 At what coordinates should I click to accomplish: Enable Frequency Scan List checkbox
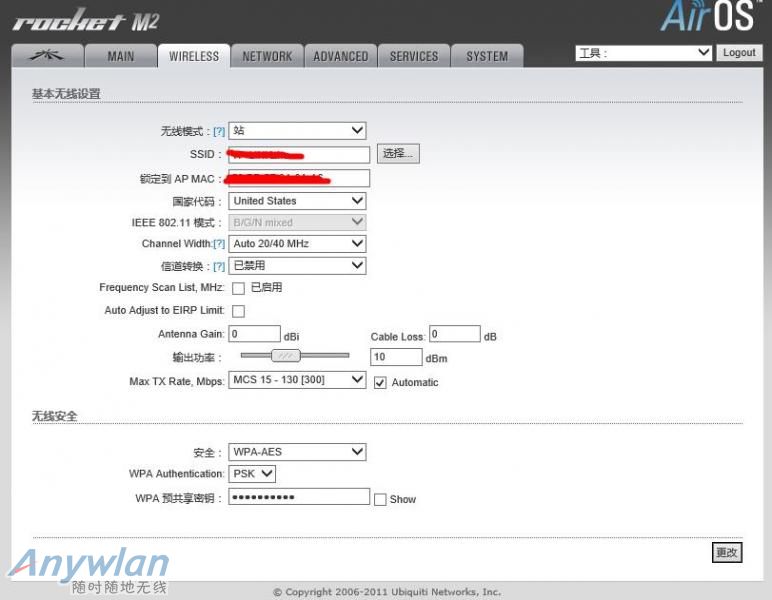click(238, 288)
